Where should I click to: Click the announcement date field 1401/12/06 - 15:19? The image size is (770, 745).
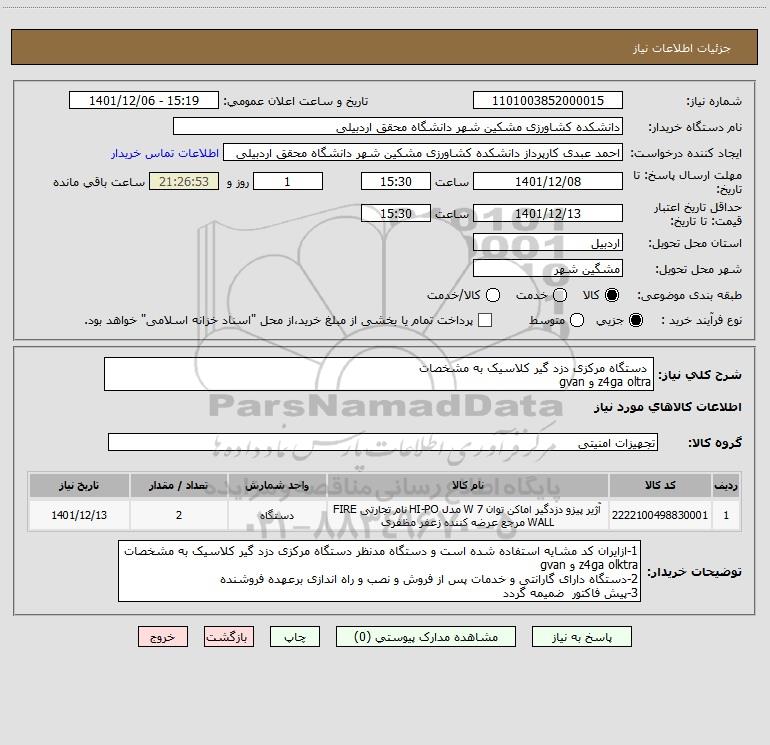[144, 101]
